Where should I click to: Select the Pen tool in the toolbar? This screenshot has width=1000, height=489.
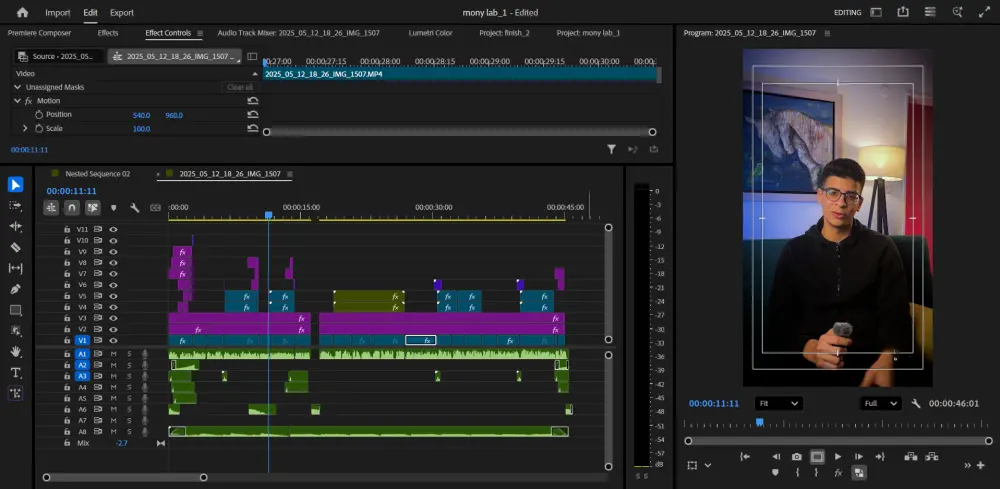pos(15,289)
